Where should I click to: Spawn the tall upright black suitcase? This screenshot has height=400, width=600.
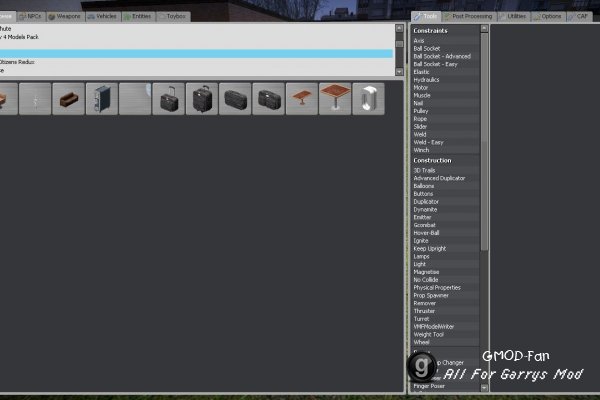(x=202, y=99)
